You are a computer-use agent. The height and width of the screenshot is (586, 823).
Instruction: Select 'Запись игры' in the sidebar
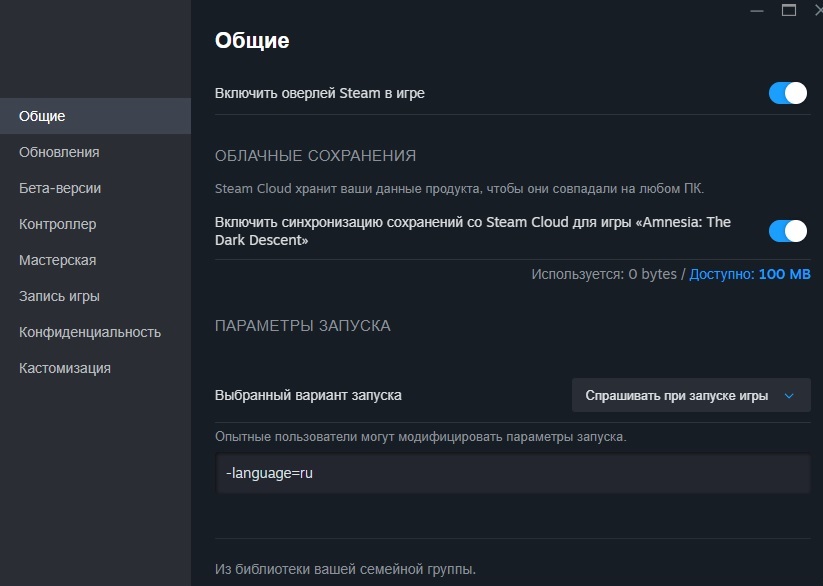(x=59, y=296)
